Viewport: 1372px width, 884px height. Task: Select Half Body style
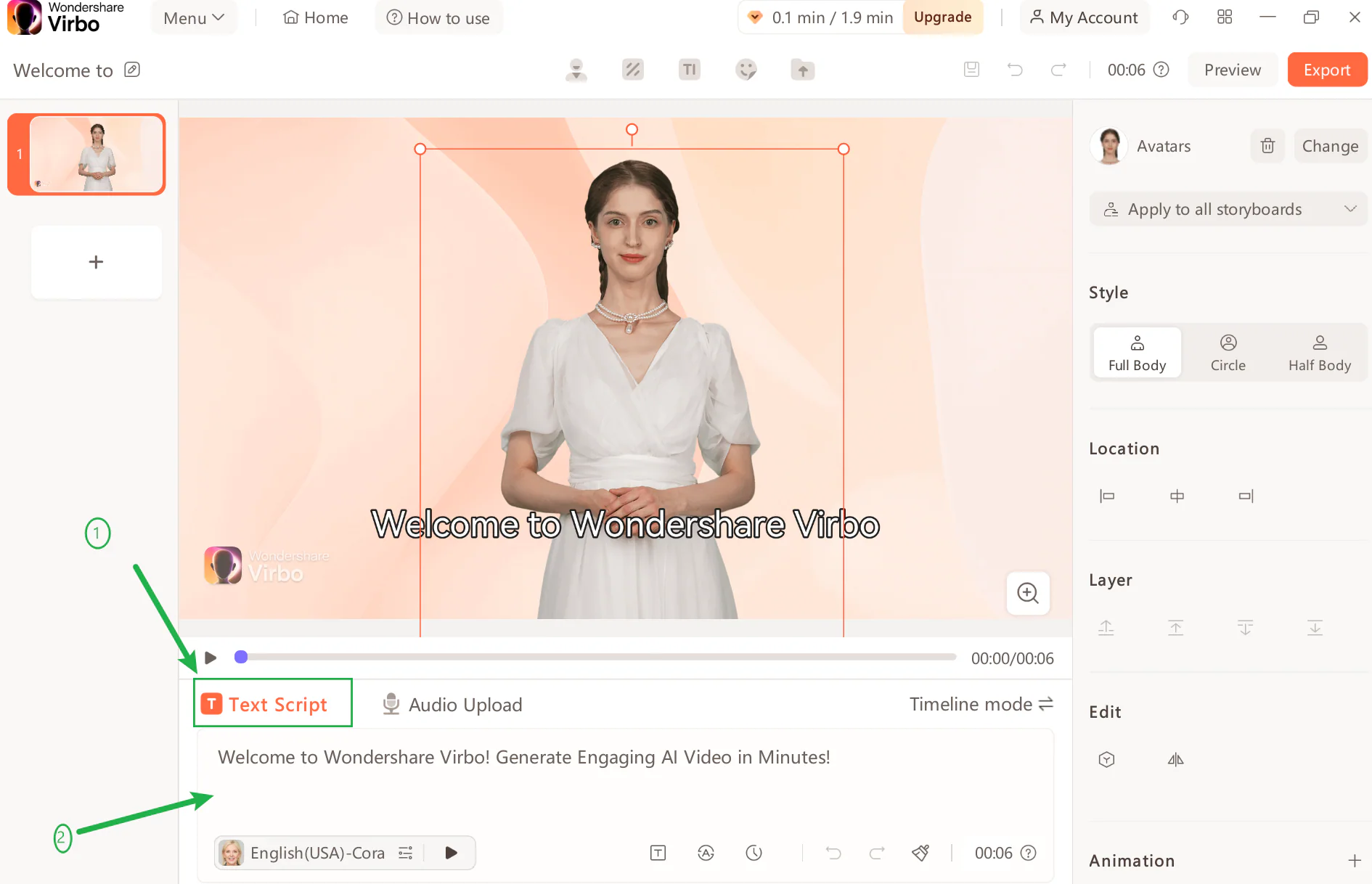(x=1320, y=353)
